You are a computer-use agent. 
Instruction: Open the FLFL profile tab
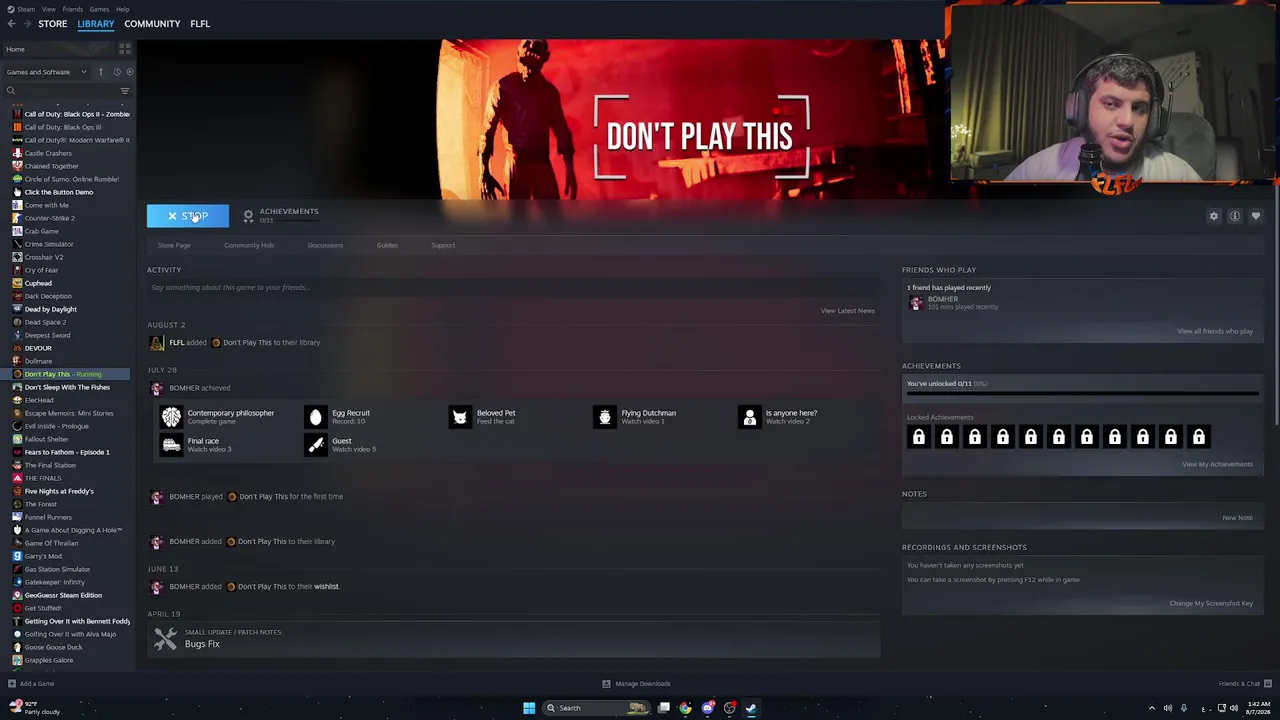point(200,24)
